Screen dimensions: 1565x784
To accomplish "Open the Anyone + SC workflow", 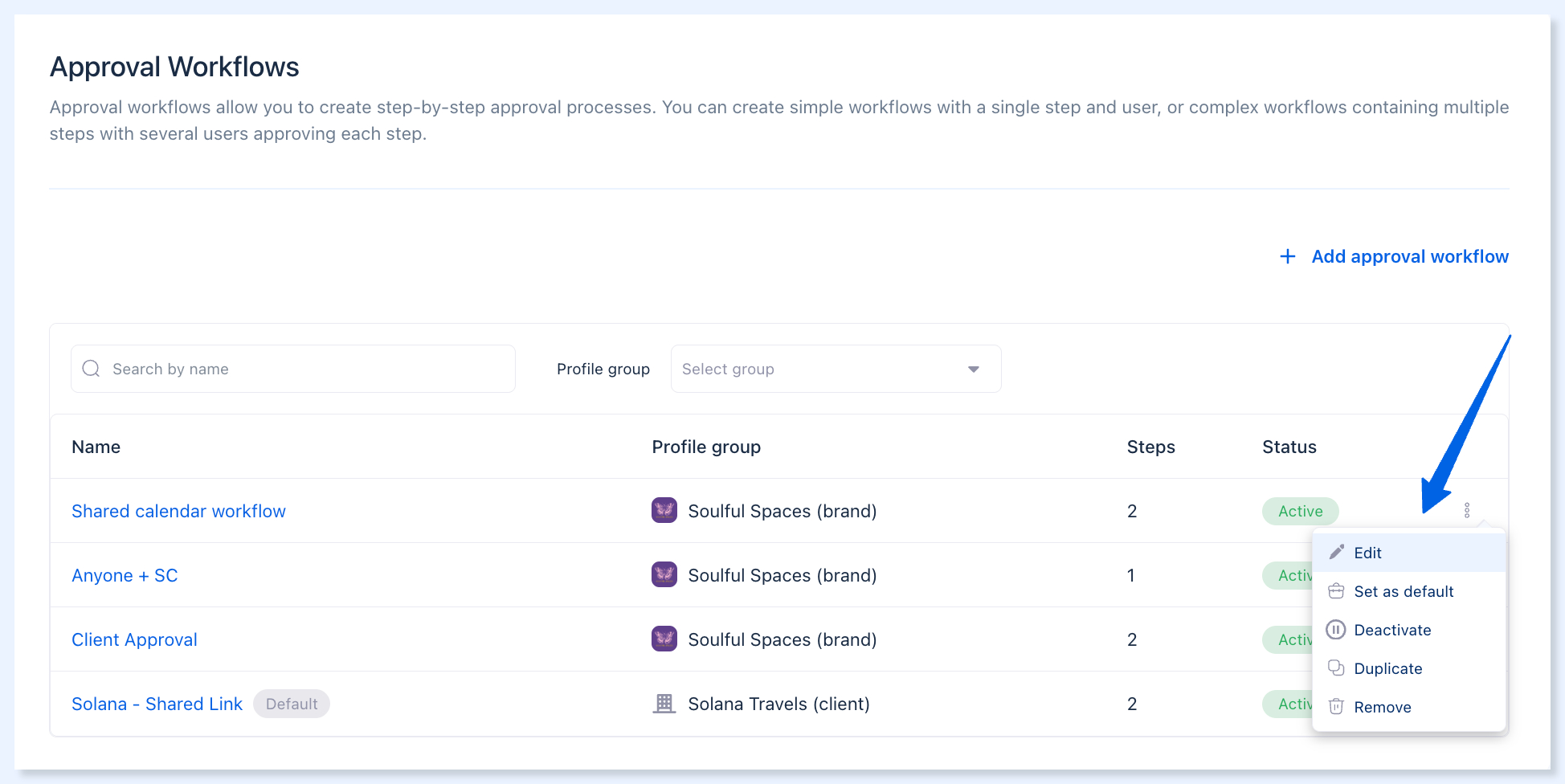I will coord(125,575).
